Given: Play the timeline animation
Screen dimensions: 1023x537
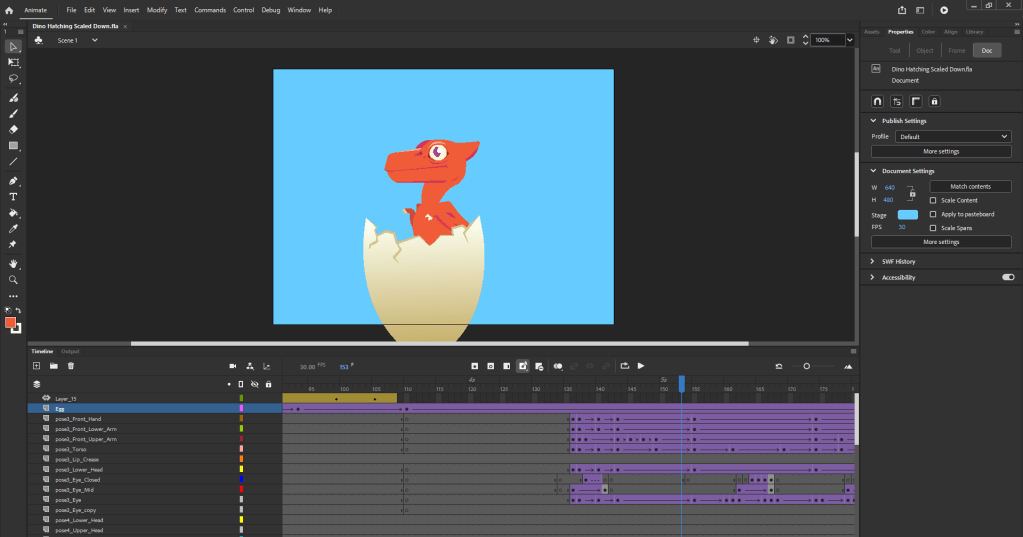Looking at the screenshot, I should click(641, 366).
